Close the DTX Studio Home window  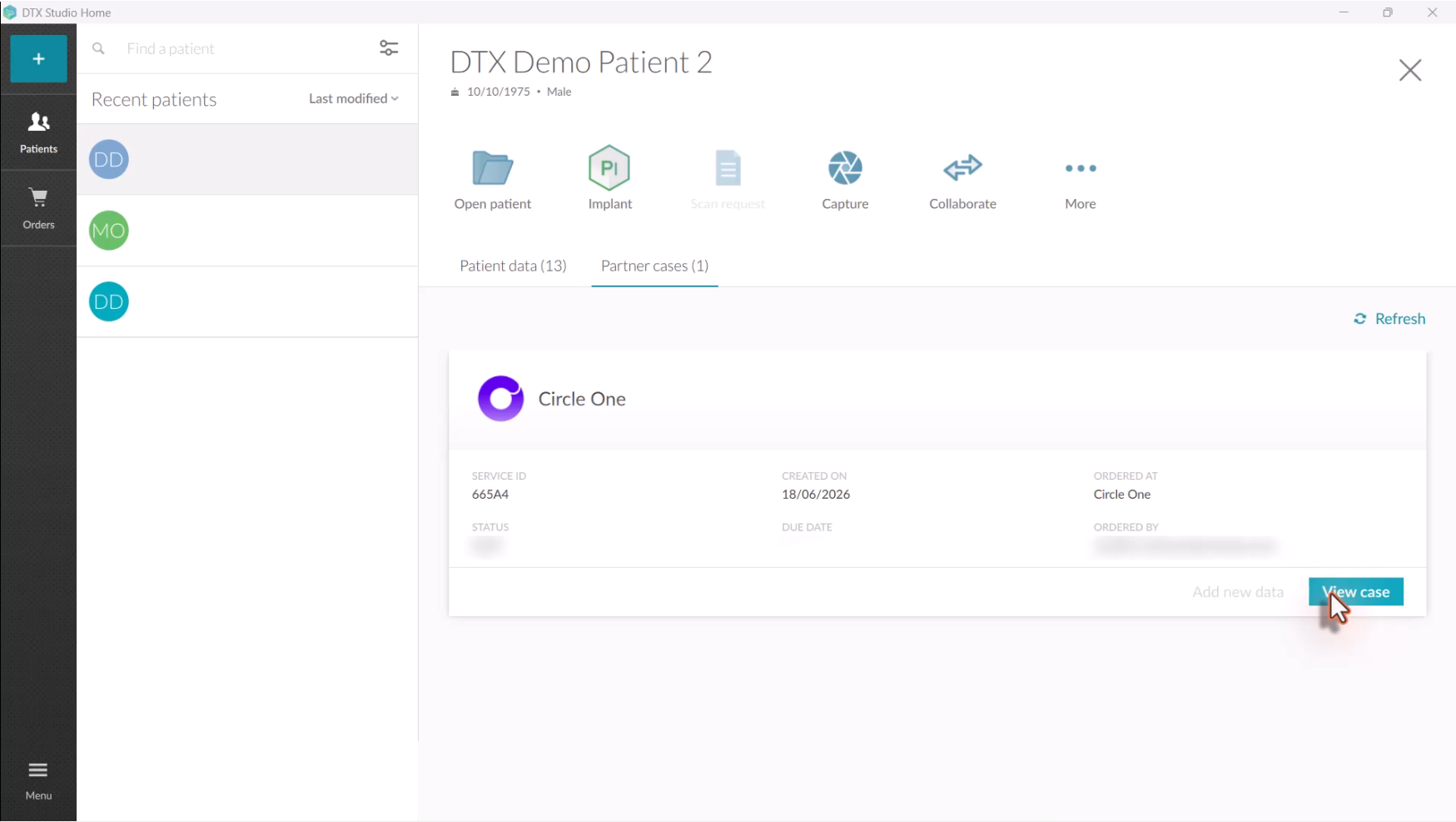click(x=1433, y=12)
